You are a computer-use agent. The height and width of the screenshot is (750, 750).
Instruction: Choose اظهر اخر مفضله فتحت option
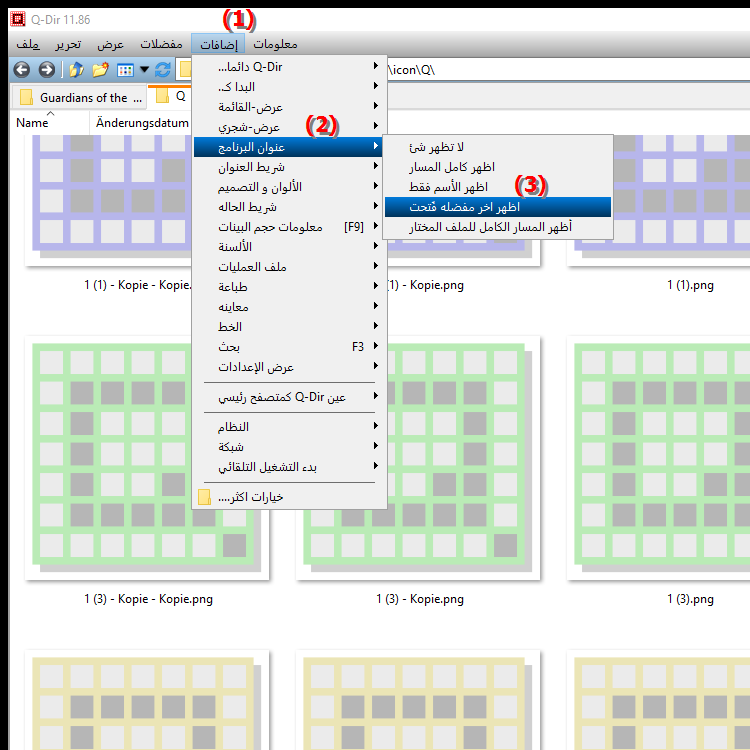tap(498, 207)
